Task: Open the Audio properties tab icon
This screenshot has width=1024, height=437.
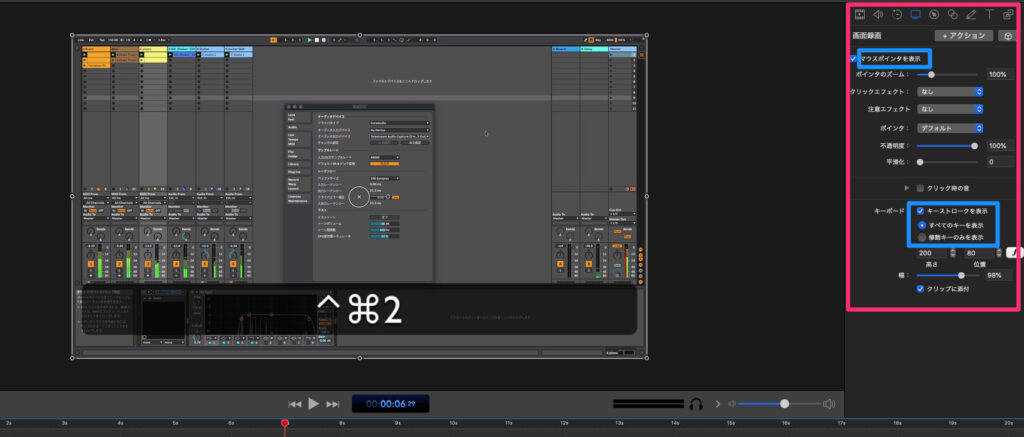Action: (x=877, y=14)
